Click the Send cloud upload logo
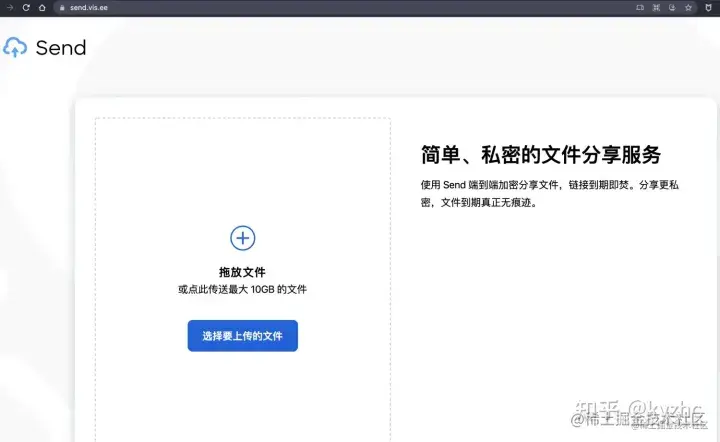The image size is (720, 442). point(15,47)
